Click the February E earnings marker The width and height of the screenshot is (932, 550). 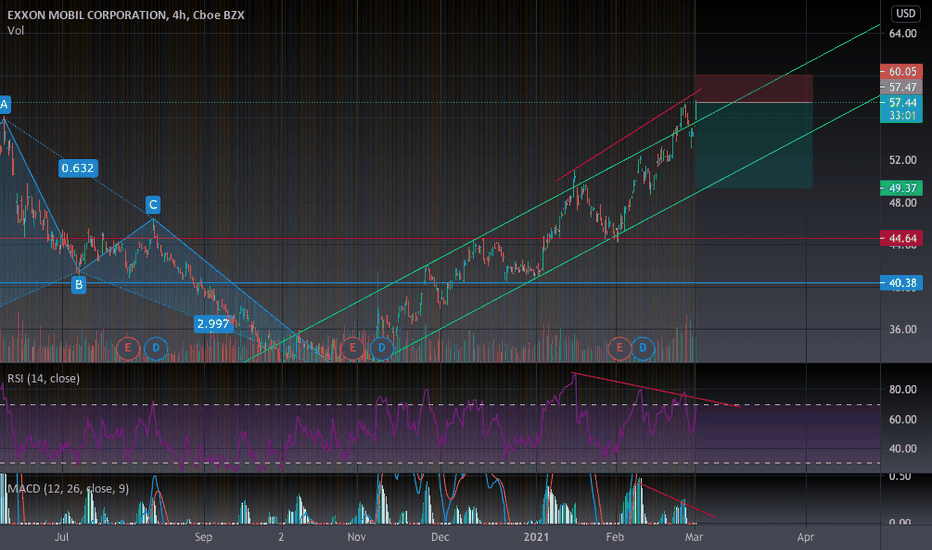[619, 348]
